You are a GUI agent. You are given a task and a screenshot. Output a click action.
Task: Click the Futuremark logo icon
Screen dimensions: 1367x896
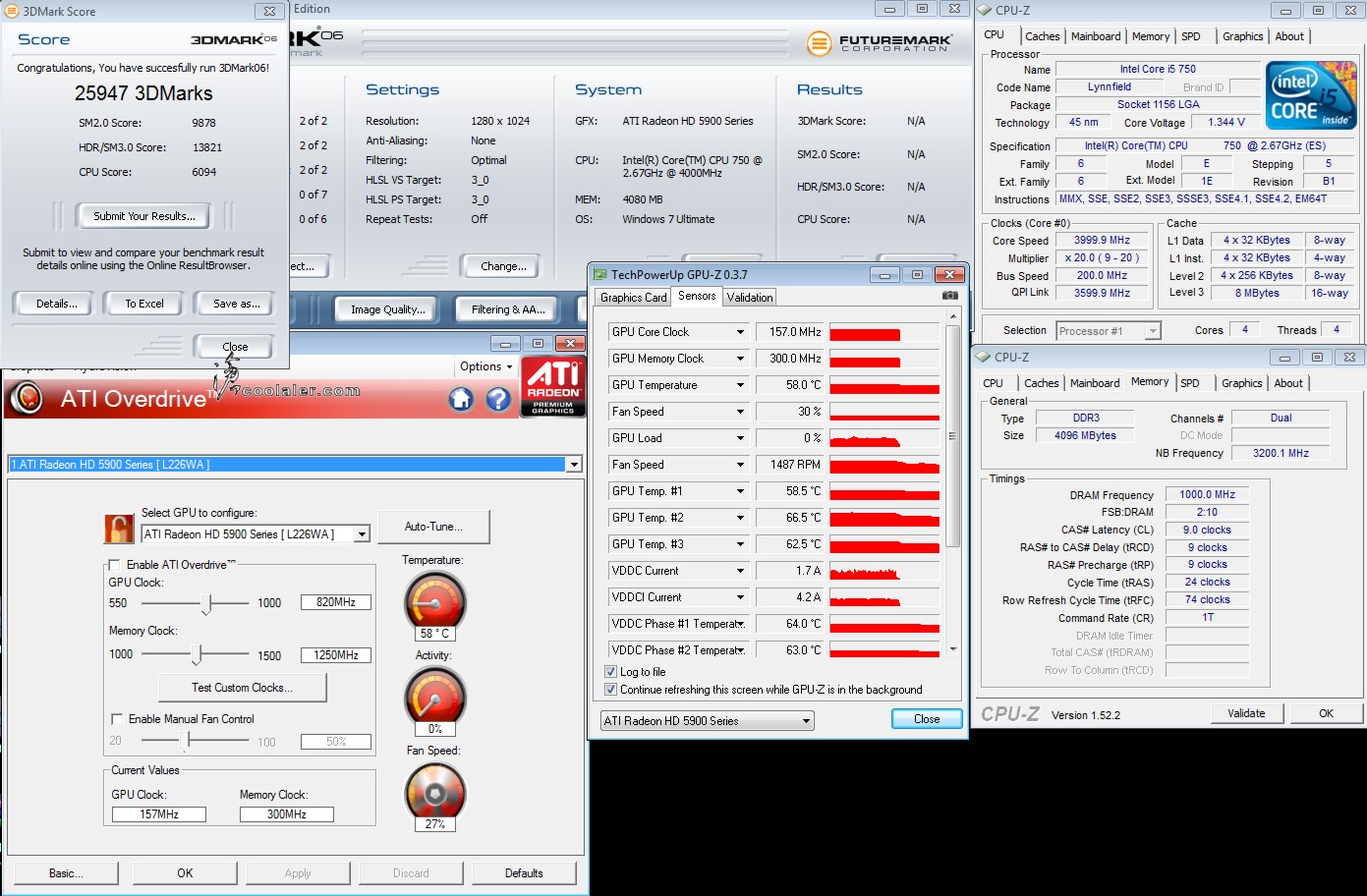pyautogui.click(x=819, y=43)
